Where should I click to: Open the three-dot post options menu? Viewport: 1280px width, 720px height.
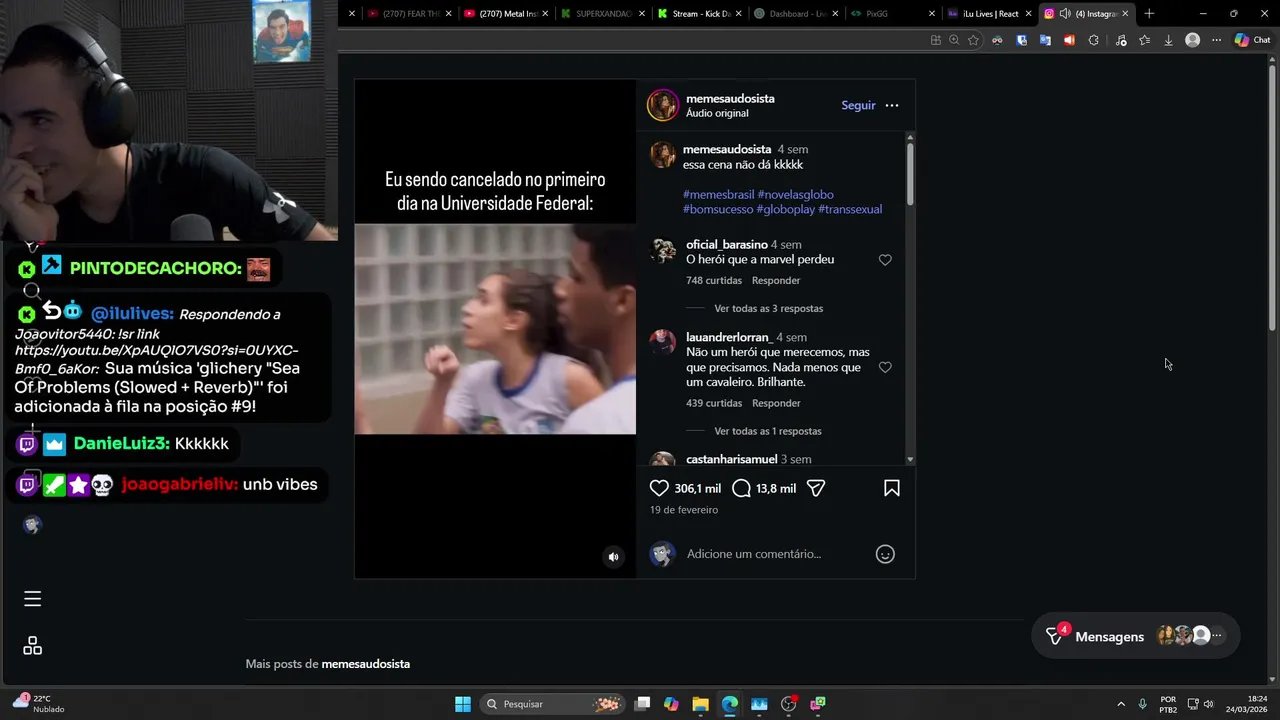pos(892,105)
